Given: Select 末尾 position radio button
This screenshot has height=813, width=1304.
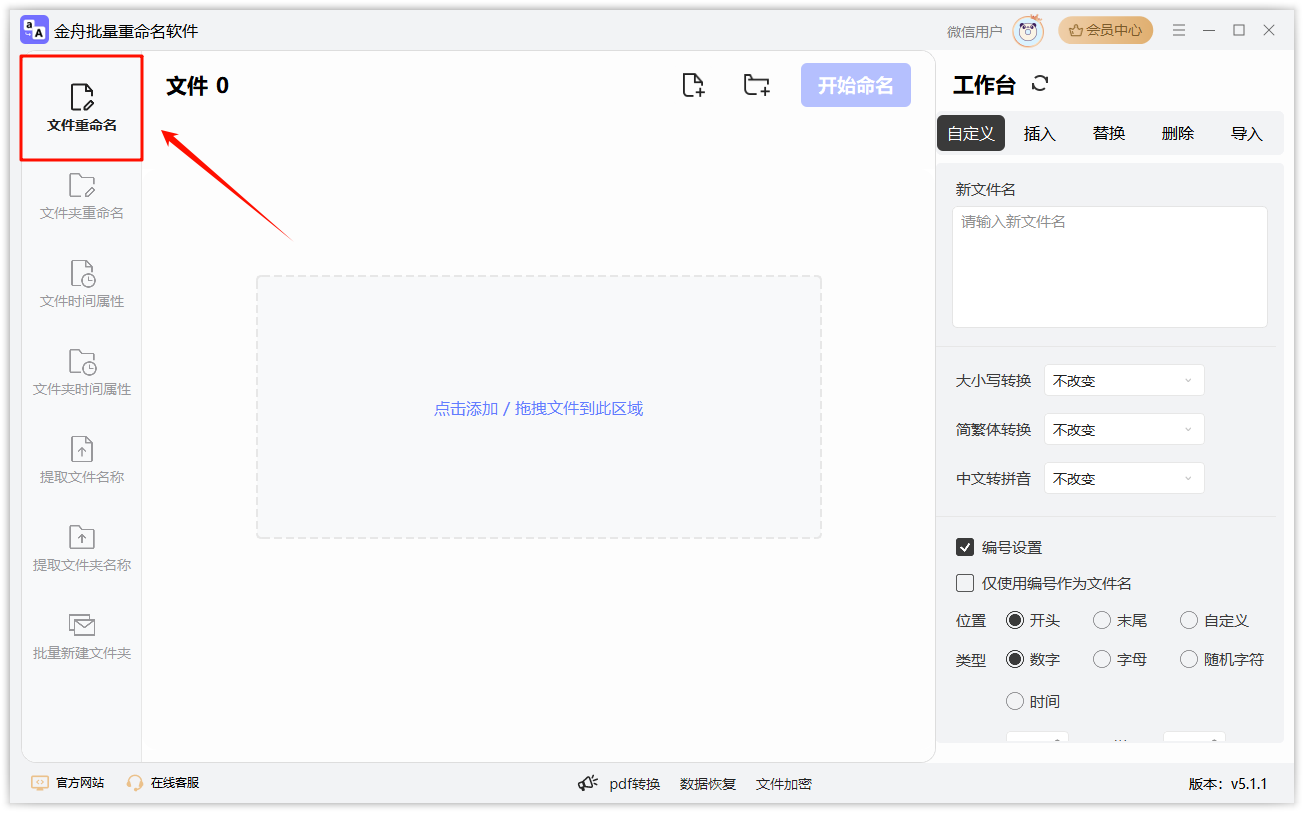Looking at the screenshot, I should pyautogui.click(x=1102, y=620).
